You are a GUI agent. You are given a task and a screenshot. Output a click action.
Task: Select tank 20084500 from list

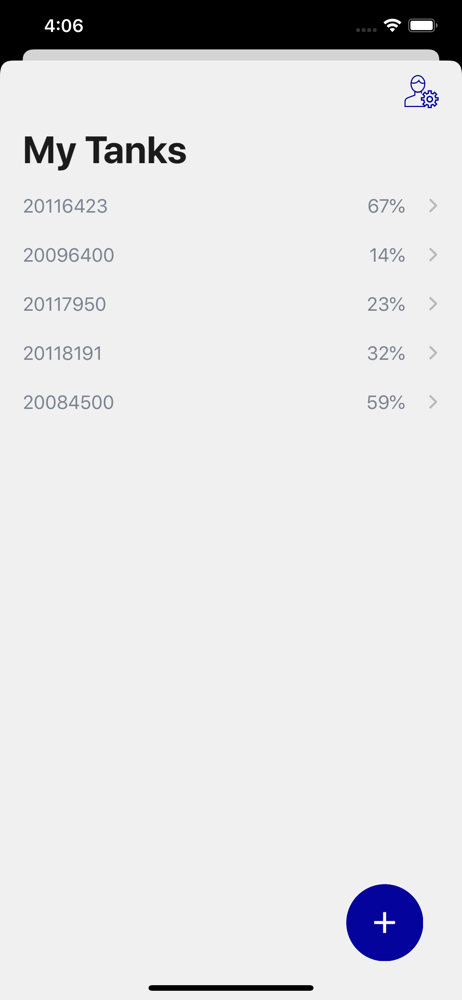pos(231,402)
